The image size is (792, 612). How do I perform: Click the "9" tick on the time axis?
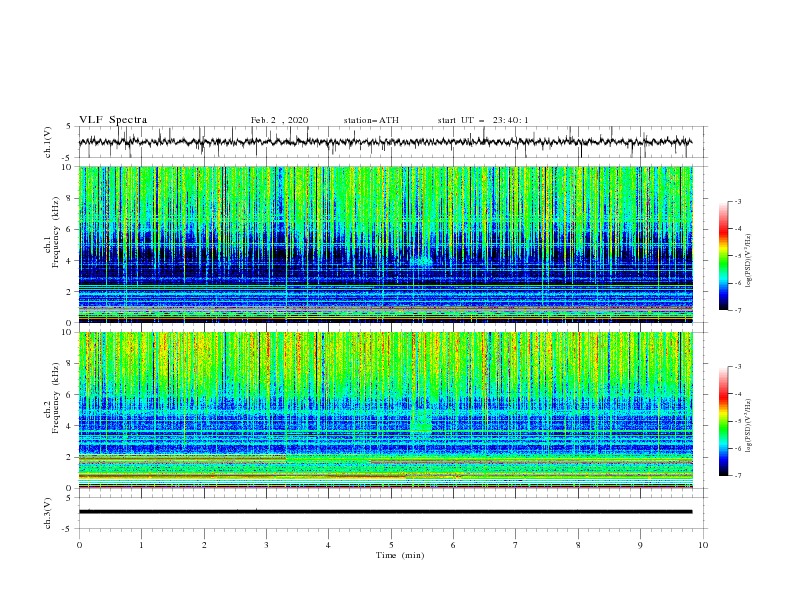[640, 545]
